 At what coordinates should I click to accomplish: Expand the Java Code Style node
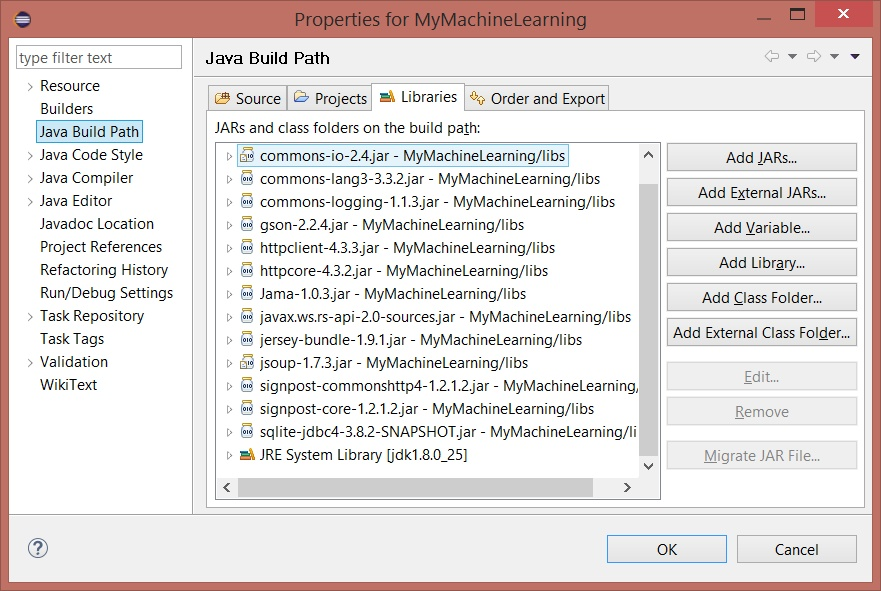pos(30,156)
